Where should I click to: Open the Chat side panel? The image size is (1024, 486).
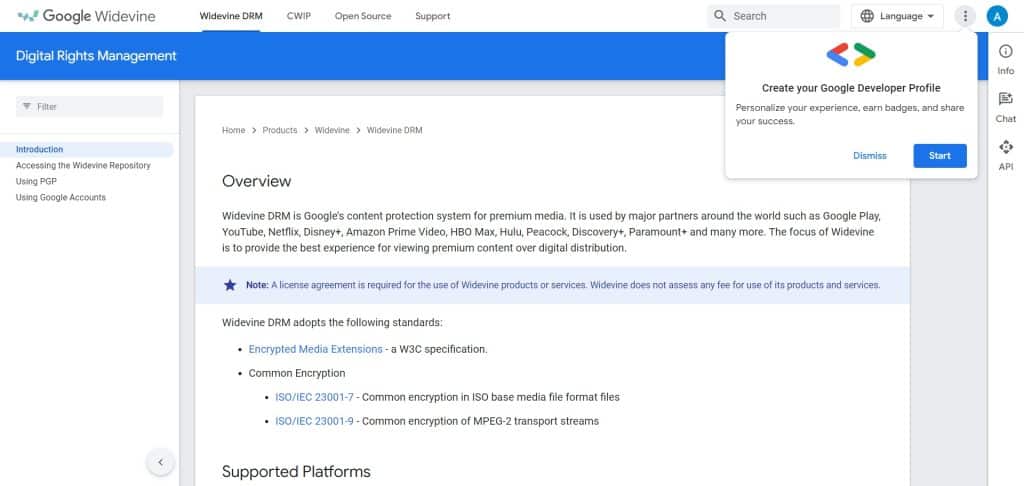click(1006, 108)
